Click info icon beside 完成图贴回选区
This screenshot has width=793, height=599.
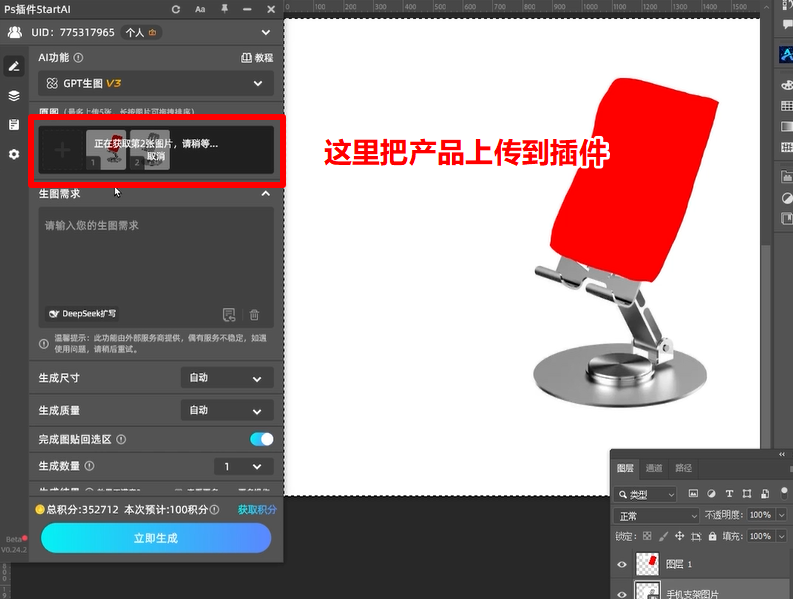point(121,439)
